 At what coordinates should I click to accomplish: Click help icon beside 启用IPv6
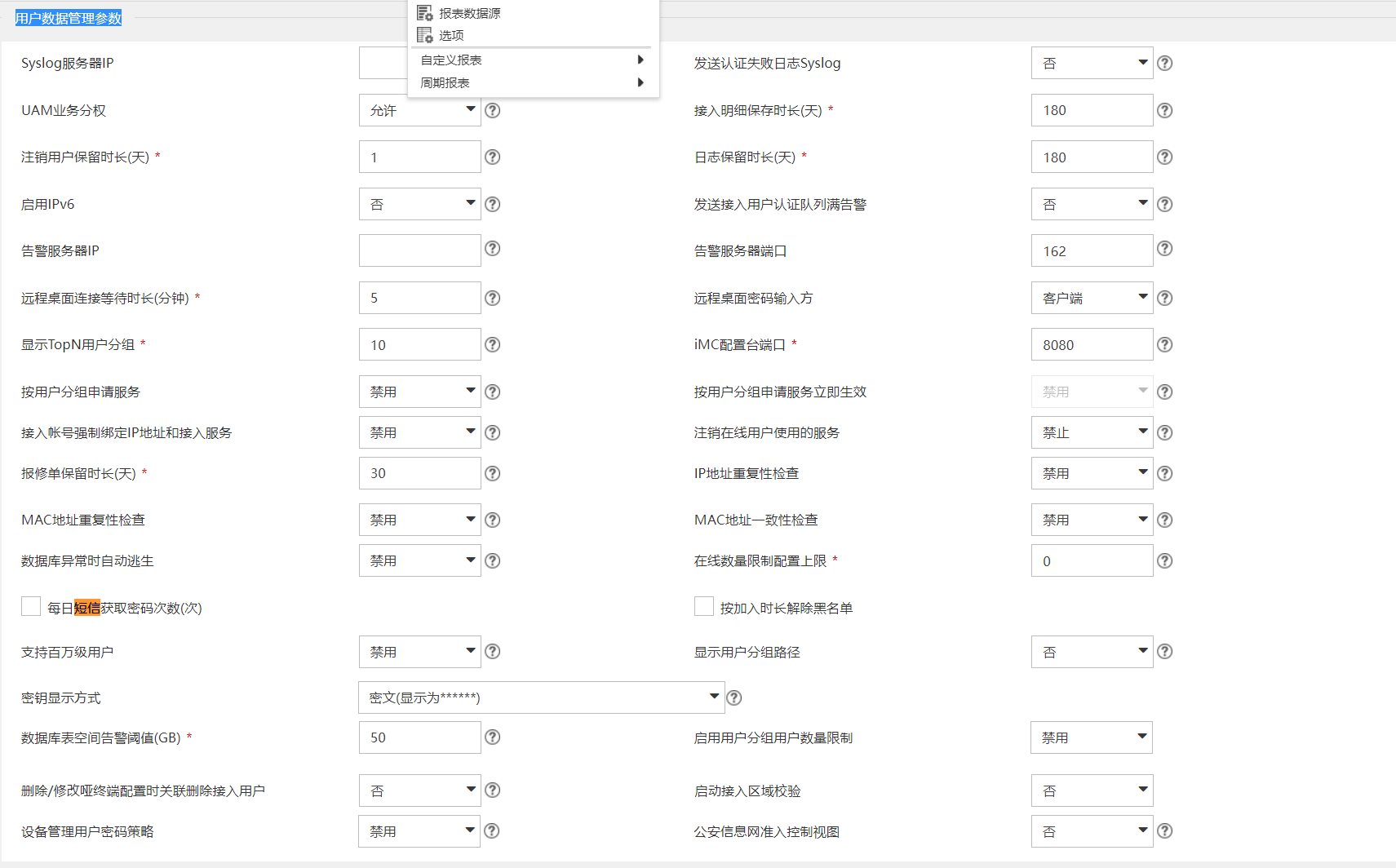(x=493, y=204)
